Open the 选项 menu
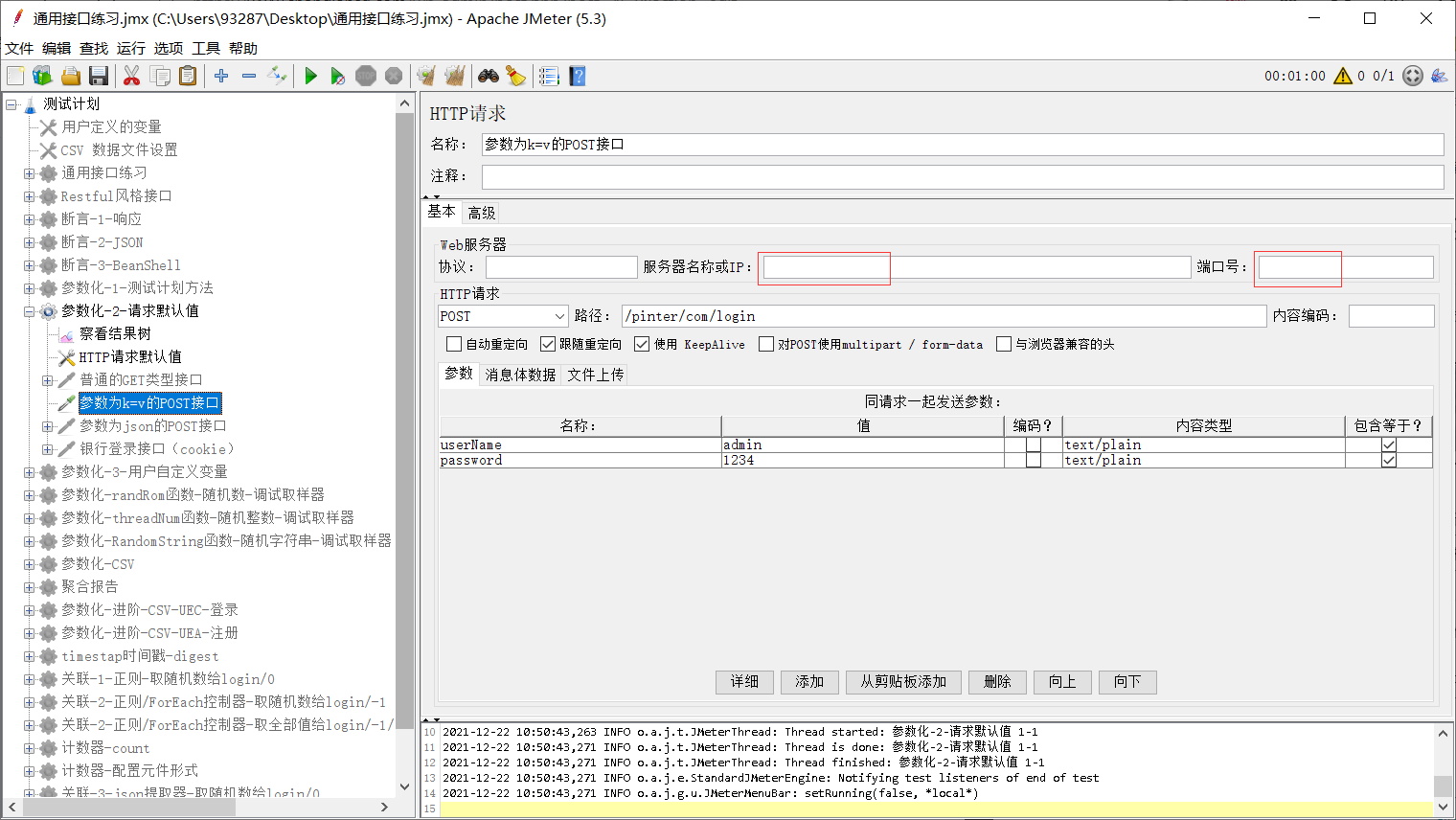The width and height of the screenshot is (1456, 820). [169, 48]
